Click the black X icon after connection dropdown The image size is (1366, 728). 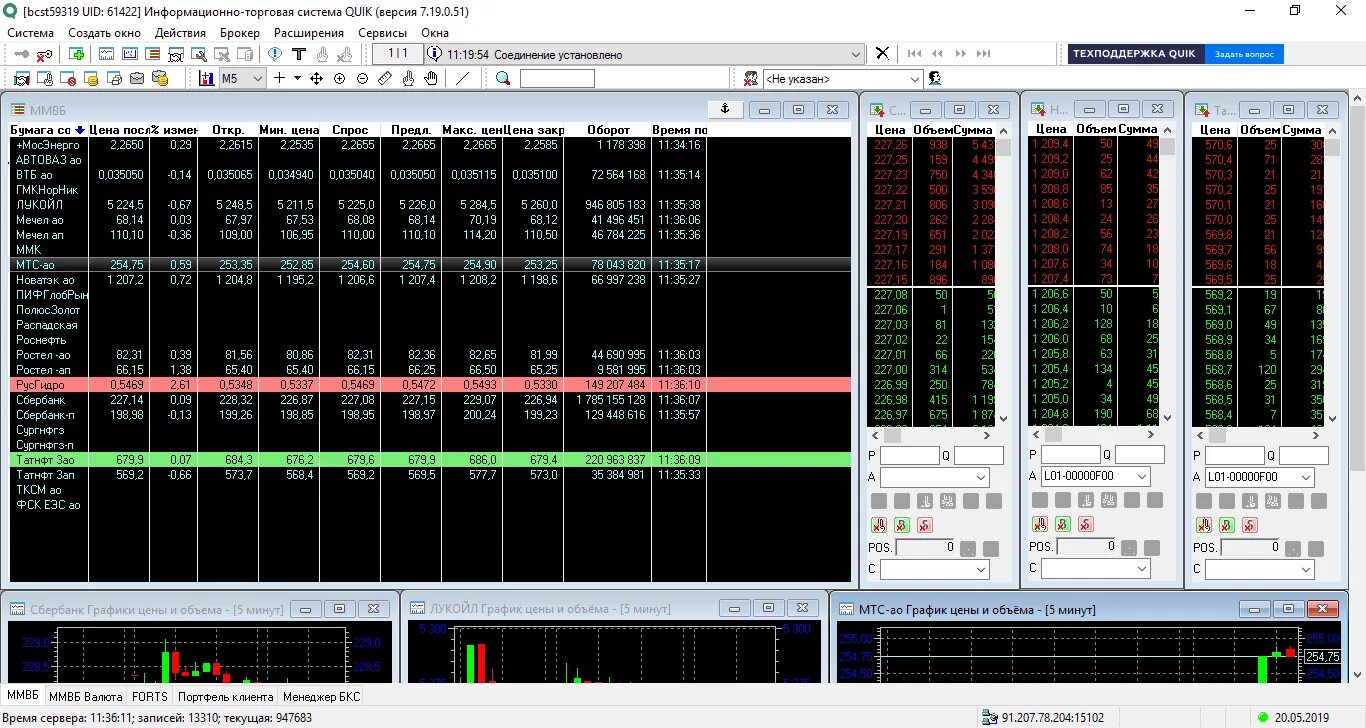click(x=883, y=54)
